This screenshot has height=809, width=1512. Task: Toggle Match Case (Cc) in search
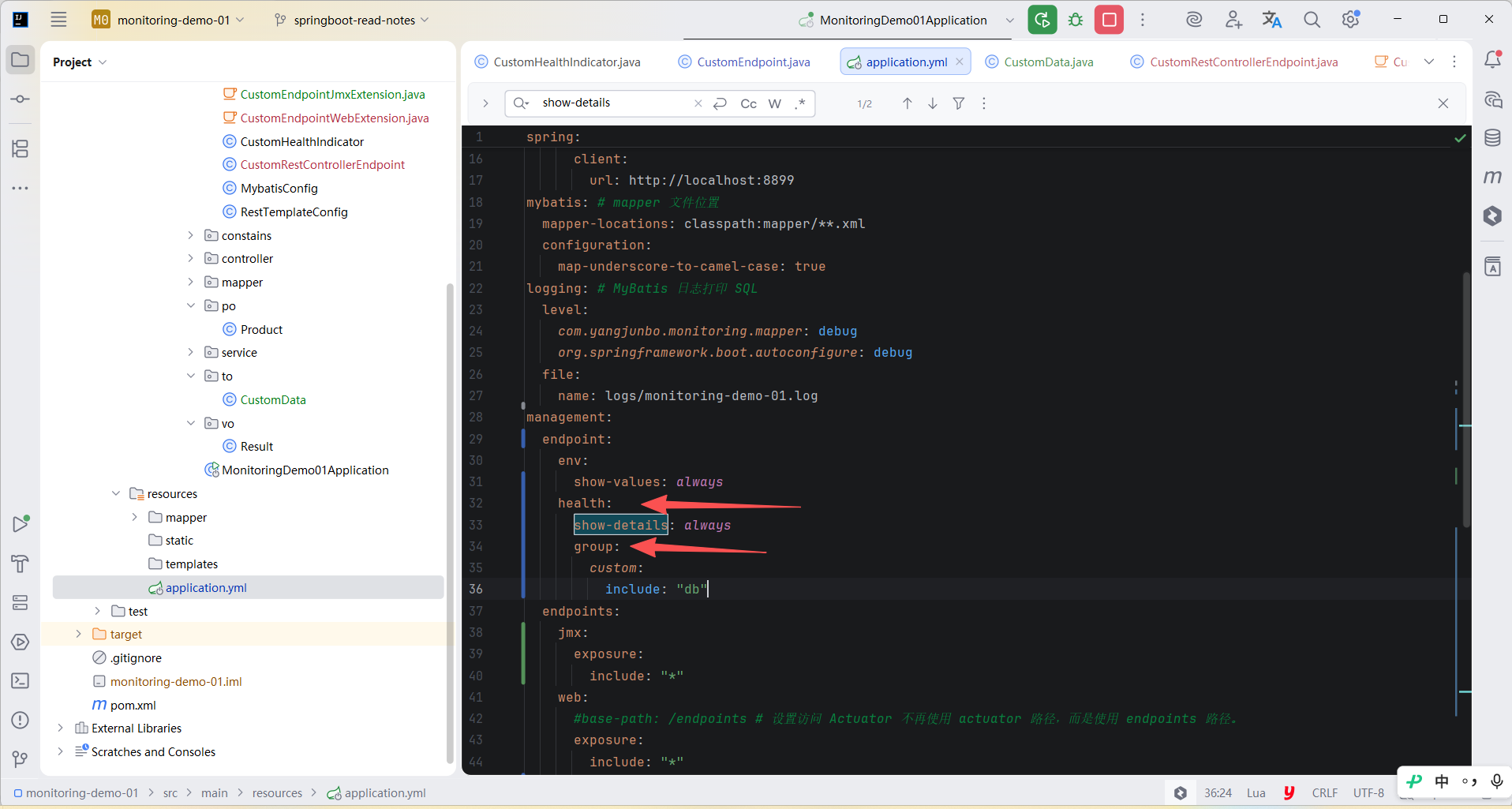pos(749,103)
